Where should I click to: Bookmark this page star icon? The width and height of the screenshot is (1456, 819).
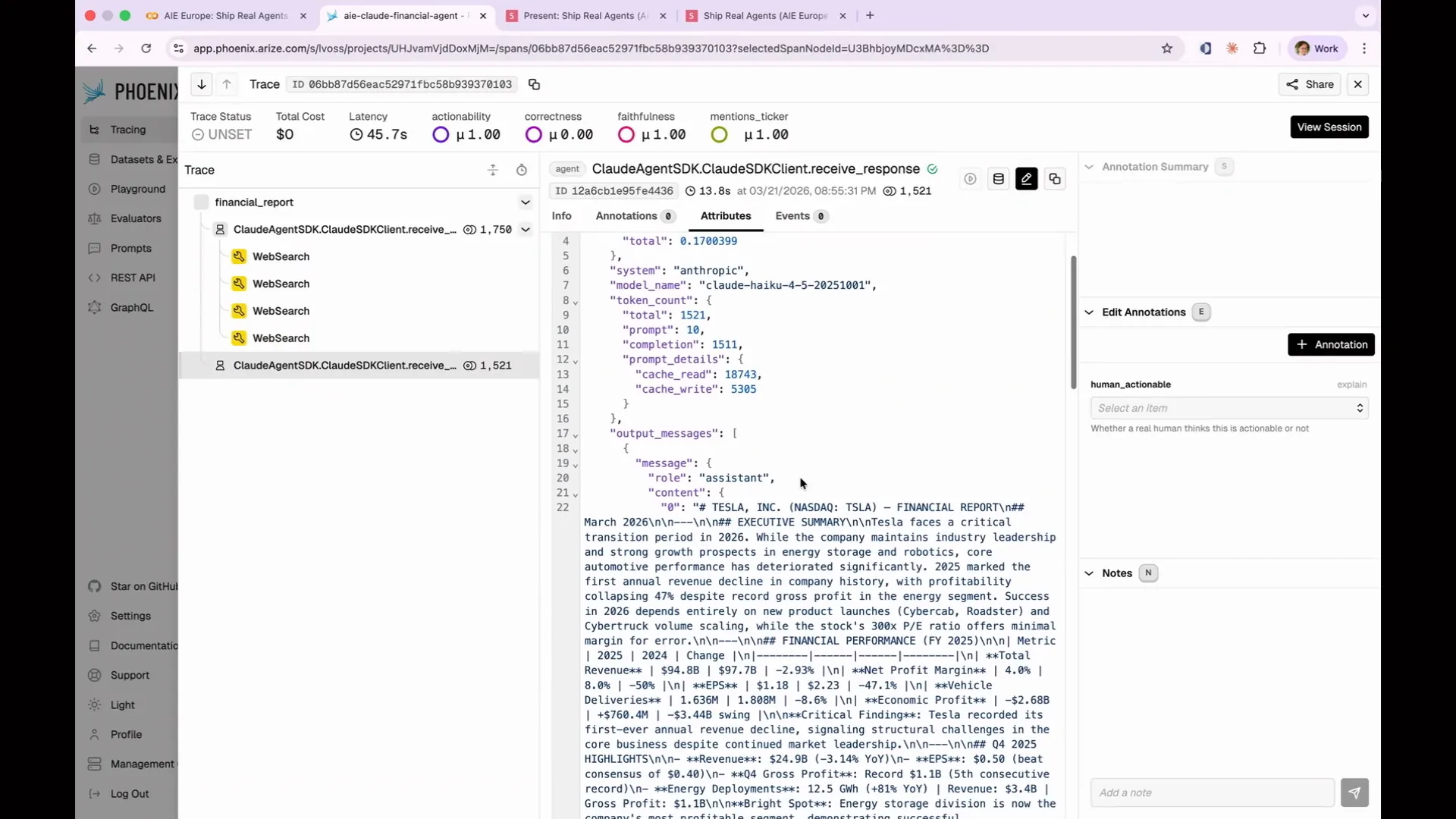[1167, 49]
